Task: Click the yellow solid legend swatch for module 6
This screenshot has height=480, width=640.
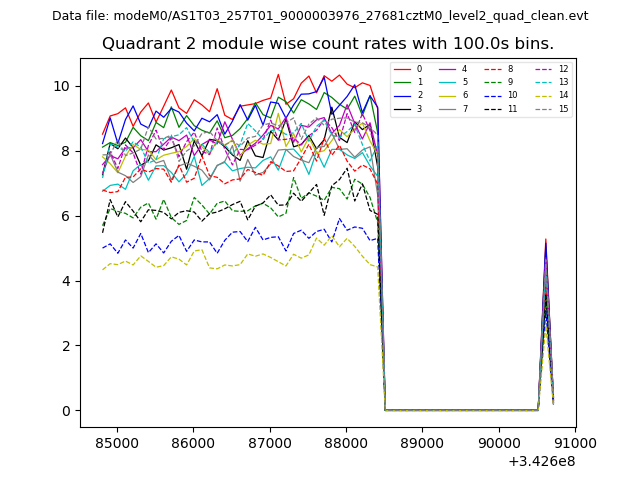Action: [x=449, y=95]
